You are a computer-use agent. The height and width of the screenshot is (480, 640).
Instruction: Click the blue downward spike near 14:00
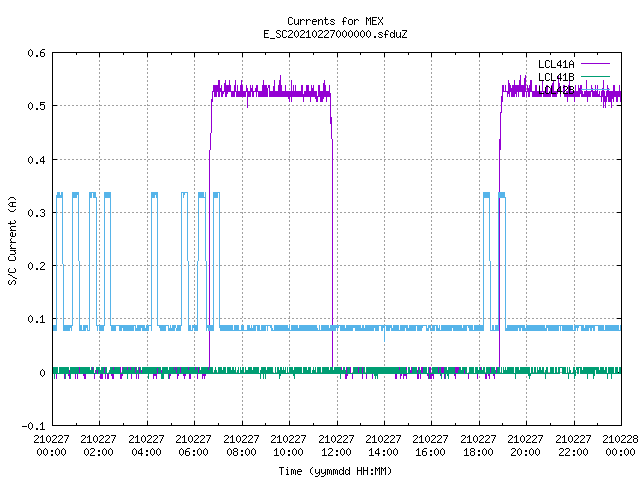pos(384,336)
